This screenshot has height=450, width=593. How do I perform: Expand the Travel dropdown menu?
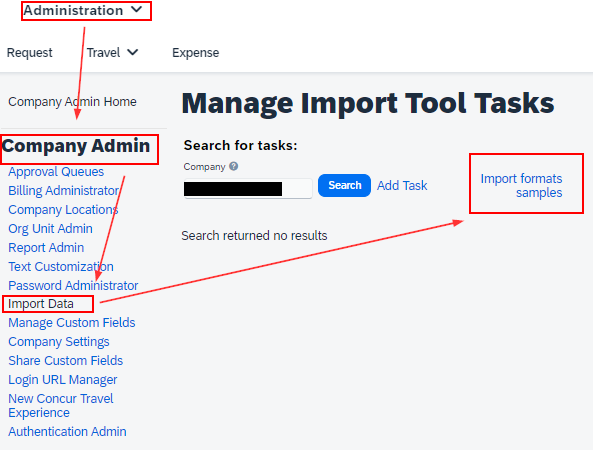[x=112, y=53]
